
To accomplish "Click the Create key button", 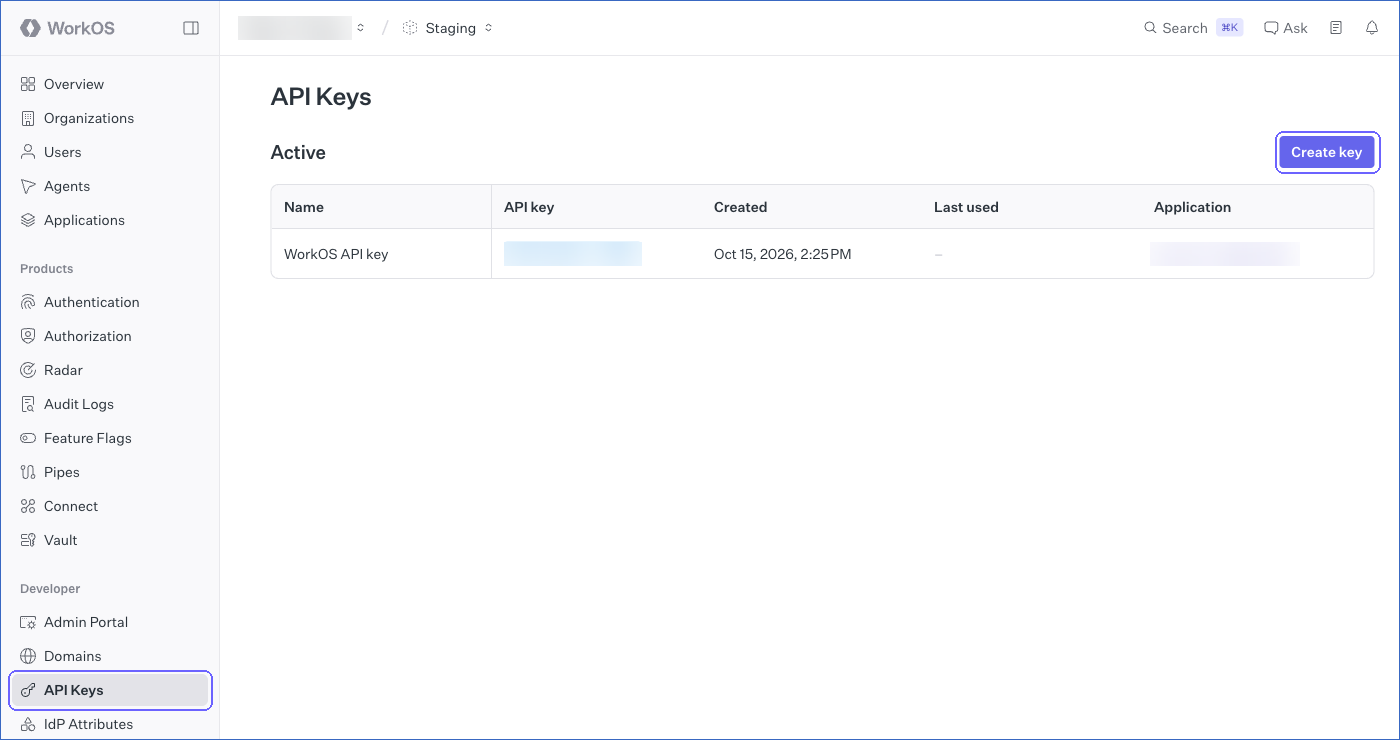I will [x=1327, y=152].
